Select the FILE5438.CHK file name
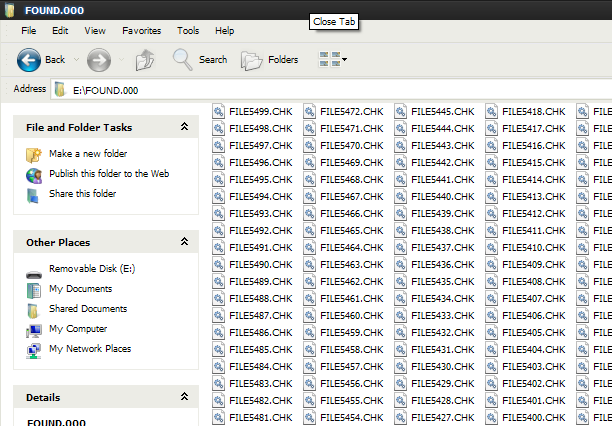 pos(443,231)
